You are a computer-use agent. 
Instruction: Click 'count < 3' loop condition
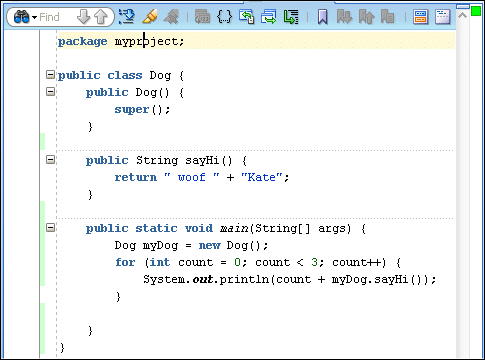(287, 262)
